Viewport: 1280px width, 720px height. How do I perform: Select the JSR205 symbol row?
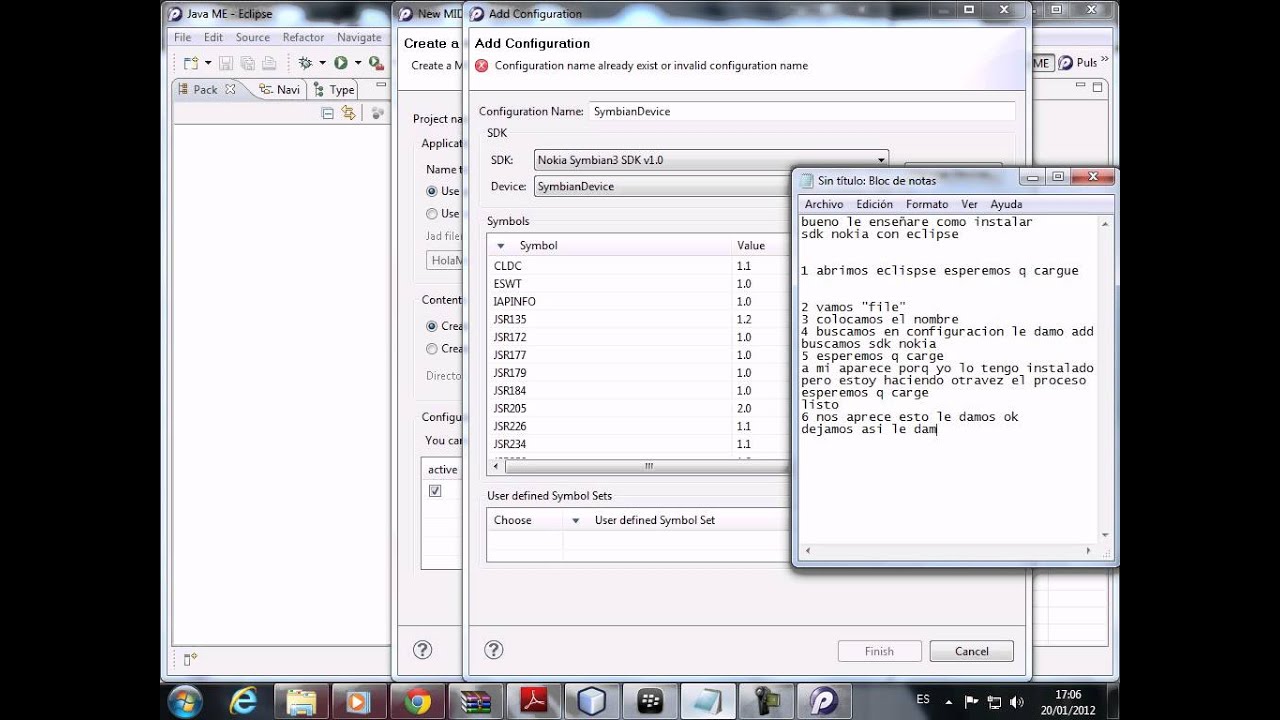click(640, 409)
